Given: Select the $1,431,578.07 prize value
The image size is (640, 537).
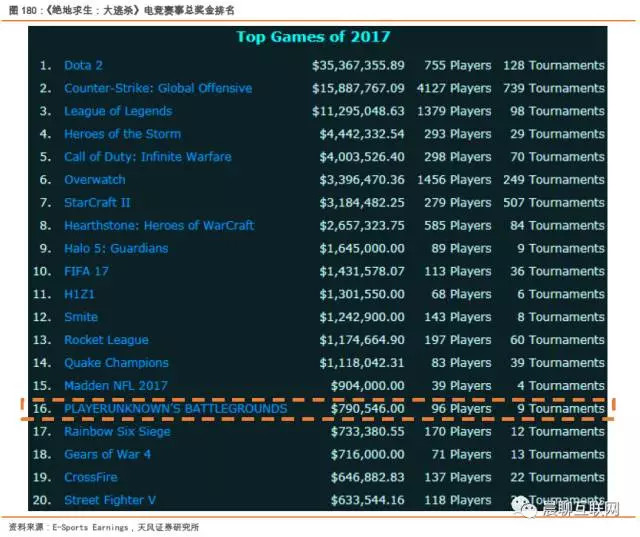Looking at the screenshot, I should click(x=362, y=271).
